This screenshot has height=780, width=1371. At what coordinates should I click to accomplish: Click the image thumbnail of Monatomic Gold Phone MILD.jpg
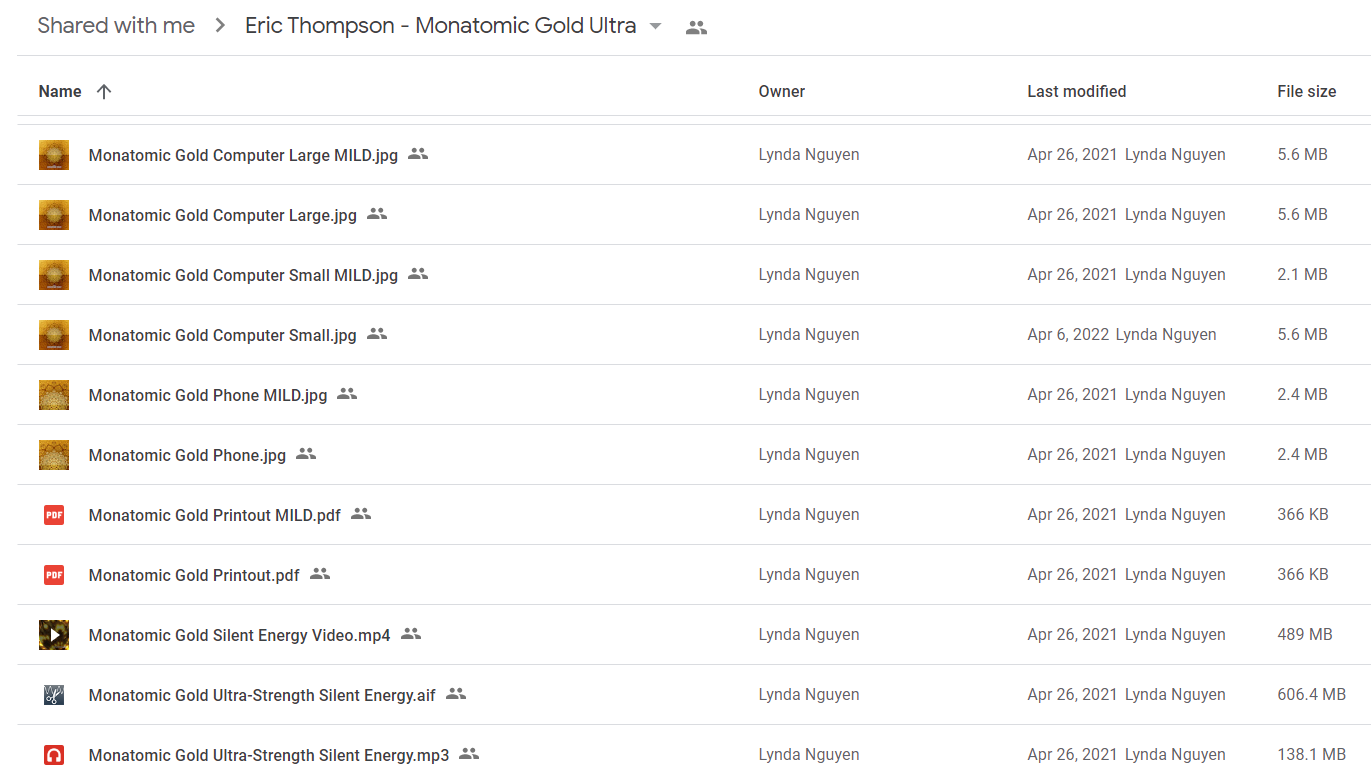[x=54, y=395]
